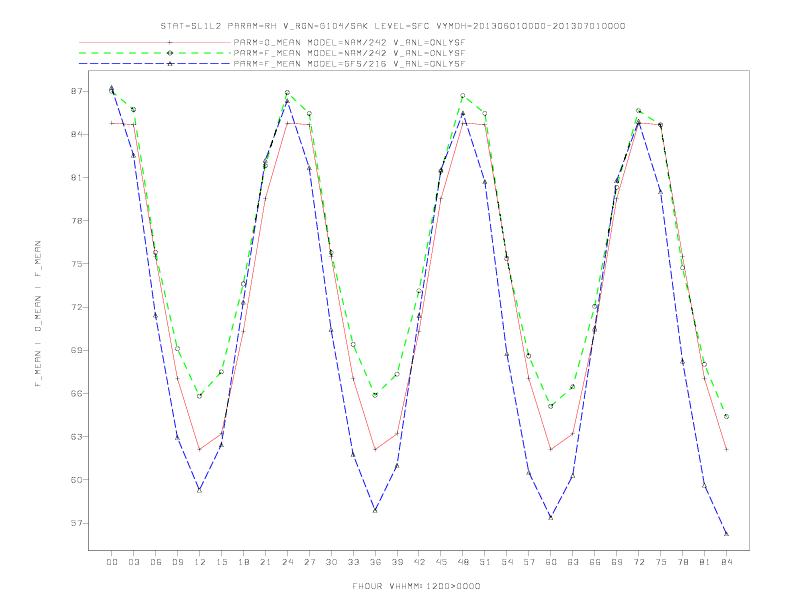Click the x-axis forecast hour label 78
Screen dimensions: 792x612
[x=682, y=562]
